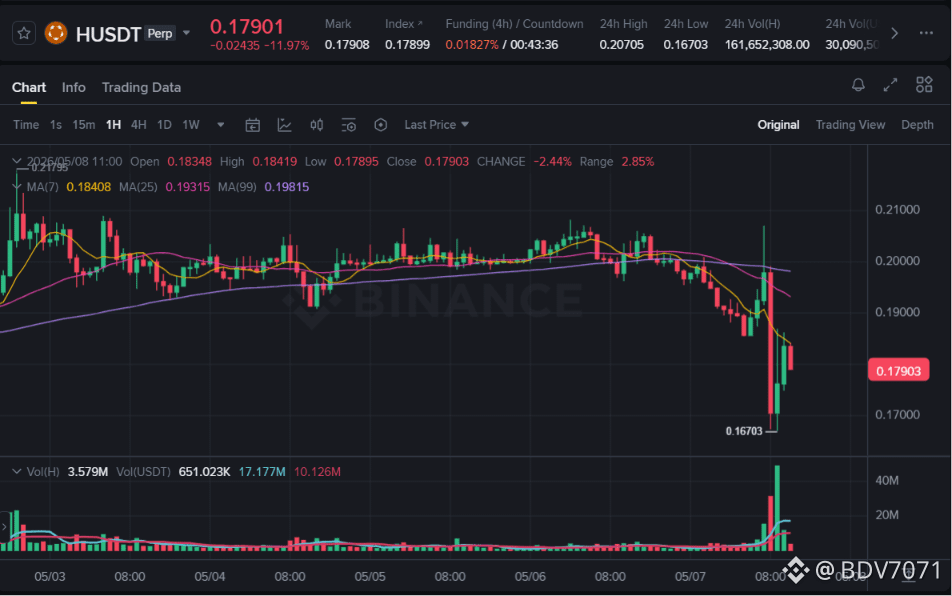The height and width of the screenshot is (596, 952).
Task: Select the 15m interval
Action: point(84,125)
